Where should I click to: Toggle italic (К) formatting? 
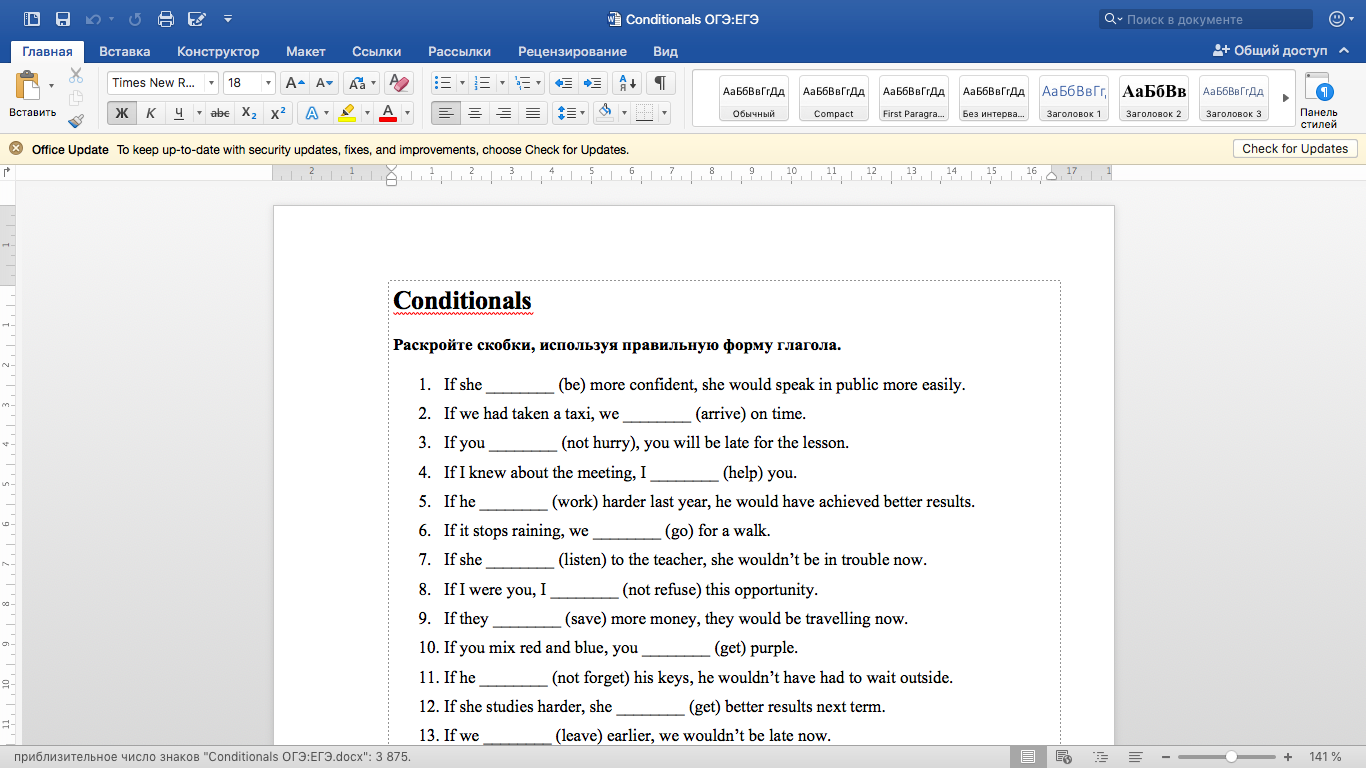tap(150, 113)
